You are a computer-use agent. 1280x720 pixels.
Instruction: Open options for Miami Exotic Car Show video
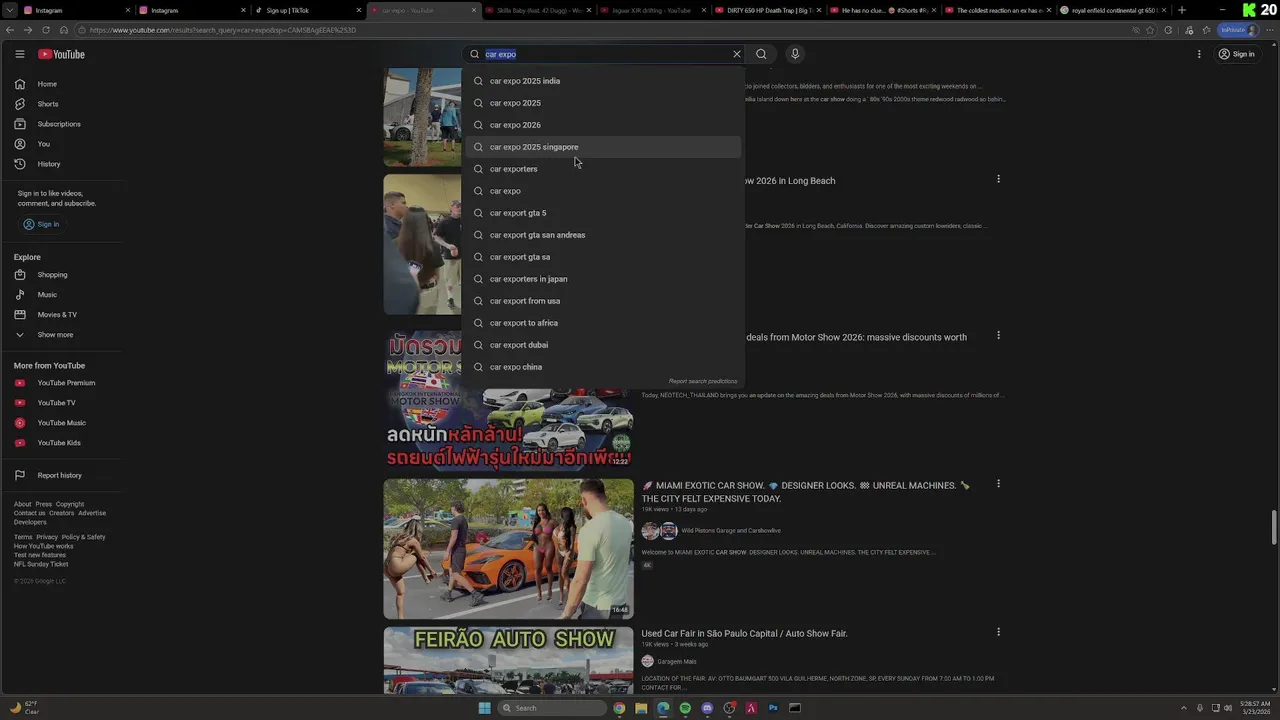998,484
